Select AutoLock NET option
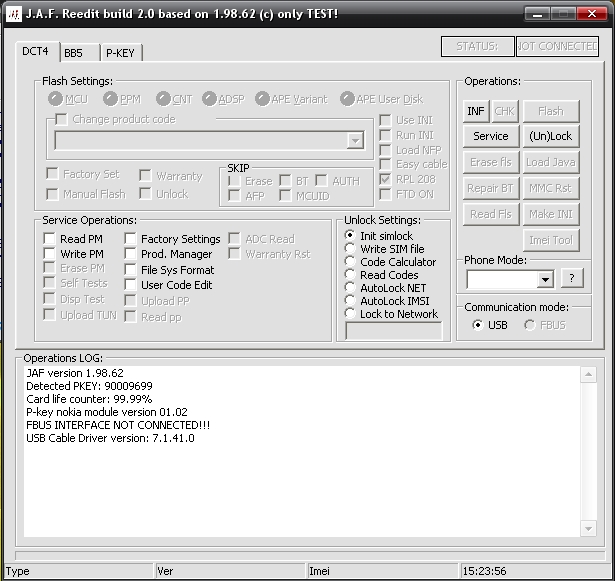 (x=350, y=288)
